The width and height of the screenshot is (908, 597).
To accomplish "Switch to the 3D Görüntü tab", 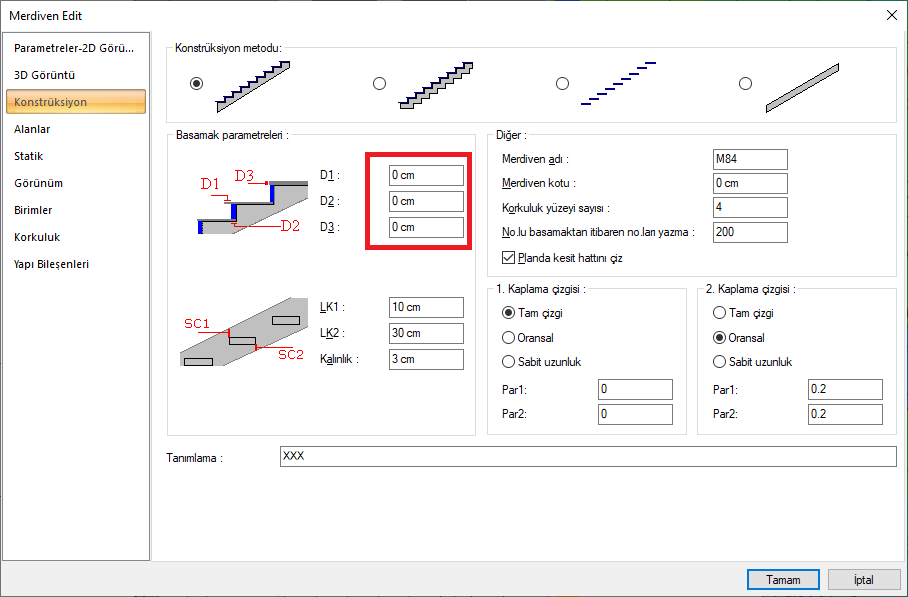I will point(45,75).
